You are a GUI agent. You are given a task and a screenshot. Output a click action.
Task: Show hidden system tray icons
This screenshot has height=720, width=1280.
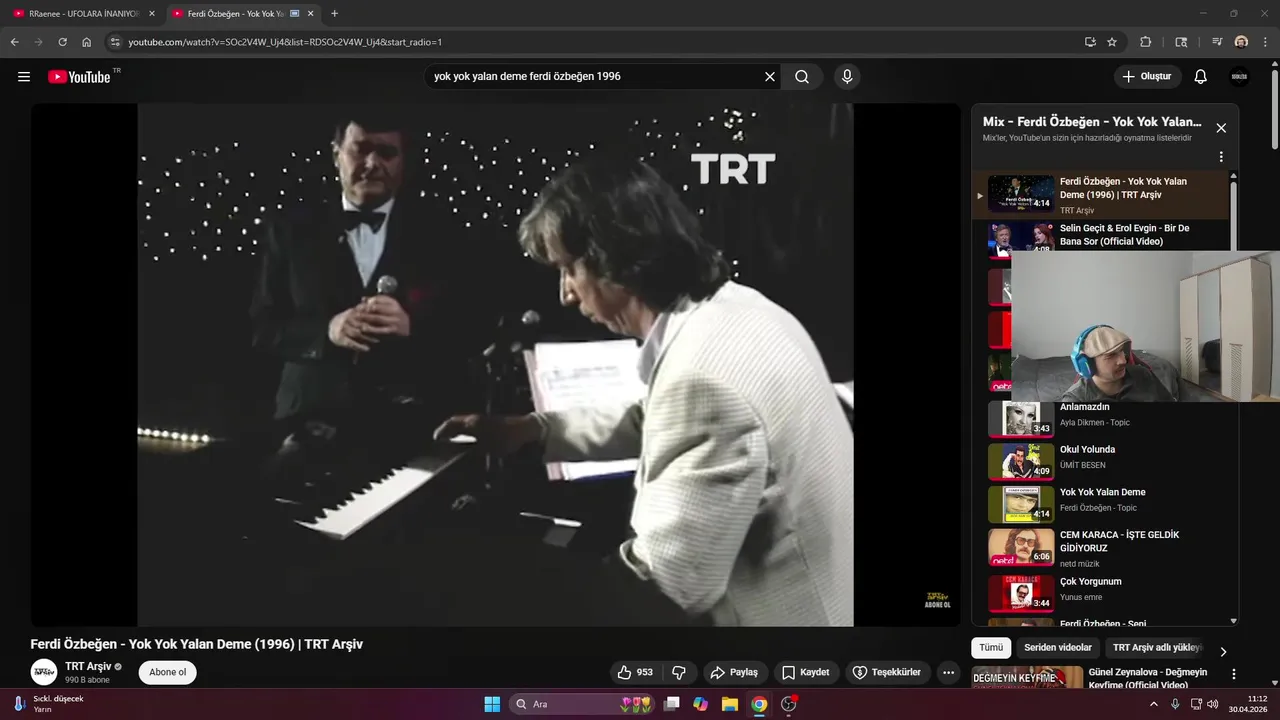click(x=1155, y=704)
